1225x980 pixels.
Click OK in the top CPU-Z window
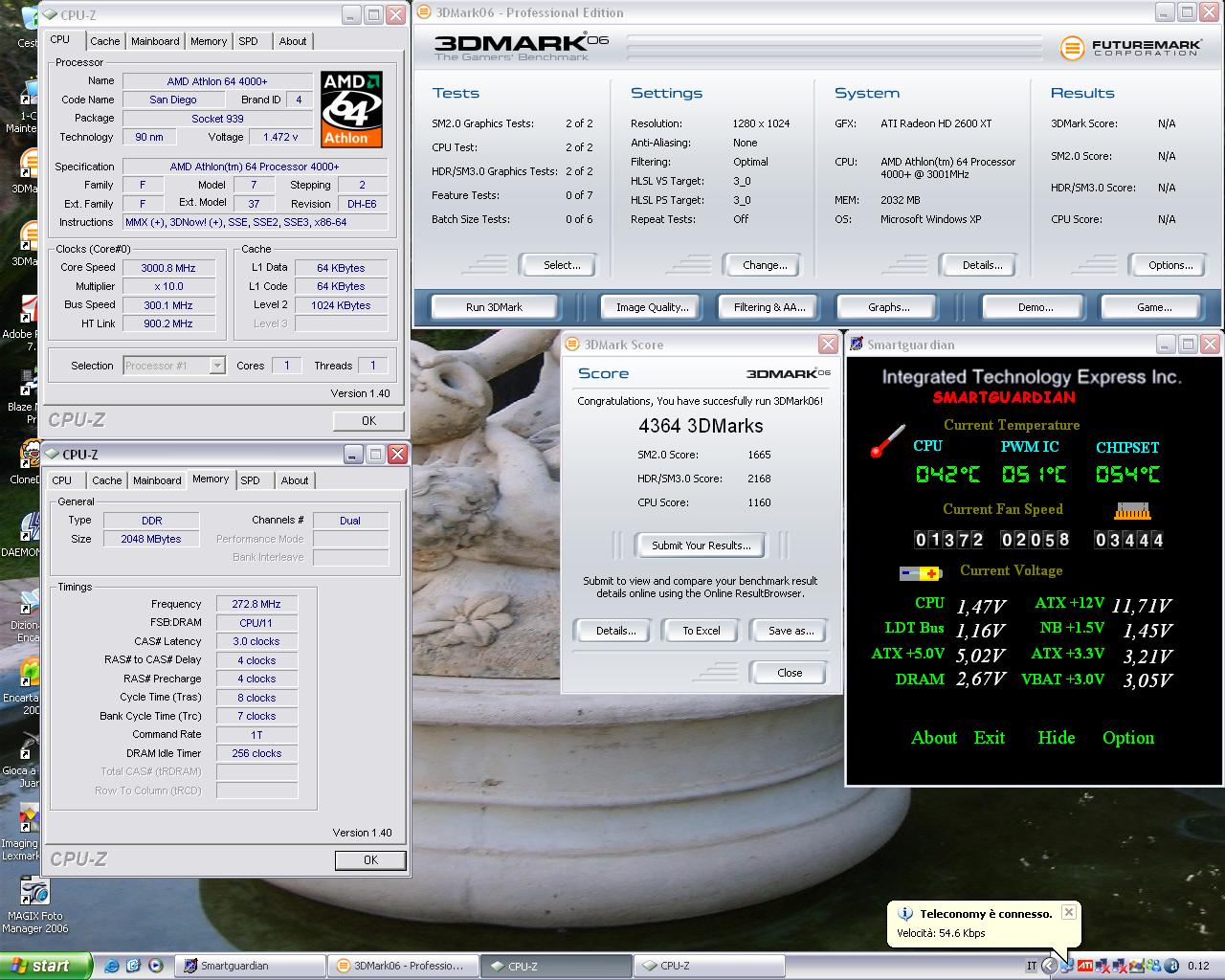click(368, 421)
